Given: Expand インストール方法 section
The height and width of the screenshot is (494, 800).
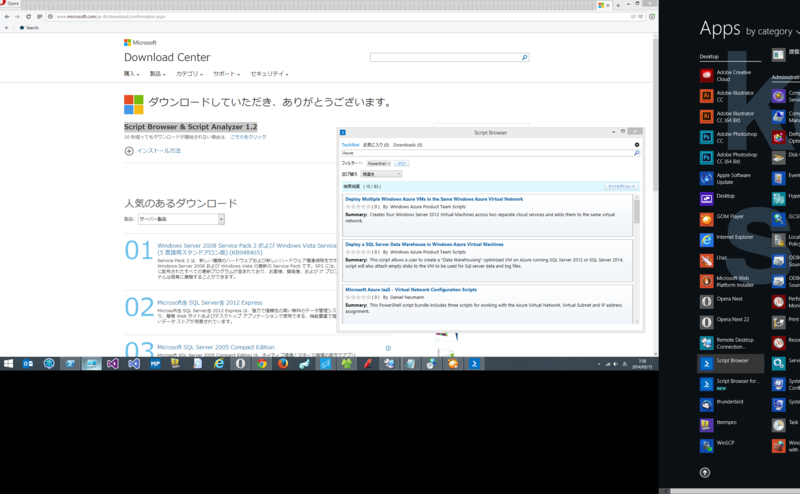Looking at the screenshot, I should click(x=153, y=151).
